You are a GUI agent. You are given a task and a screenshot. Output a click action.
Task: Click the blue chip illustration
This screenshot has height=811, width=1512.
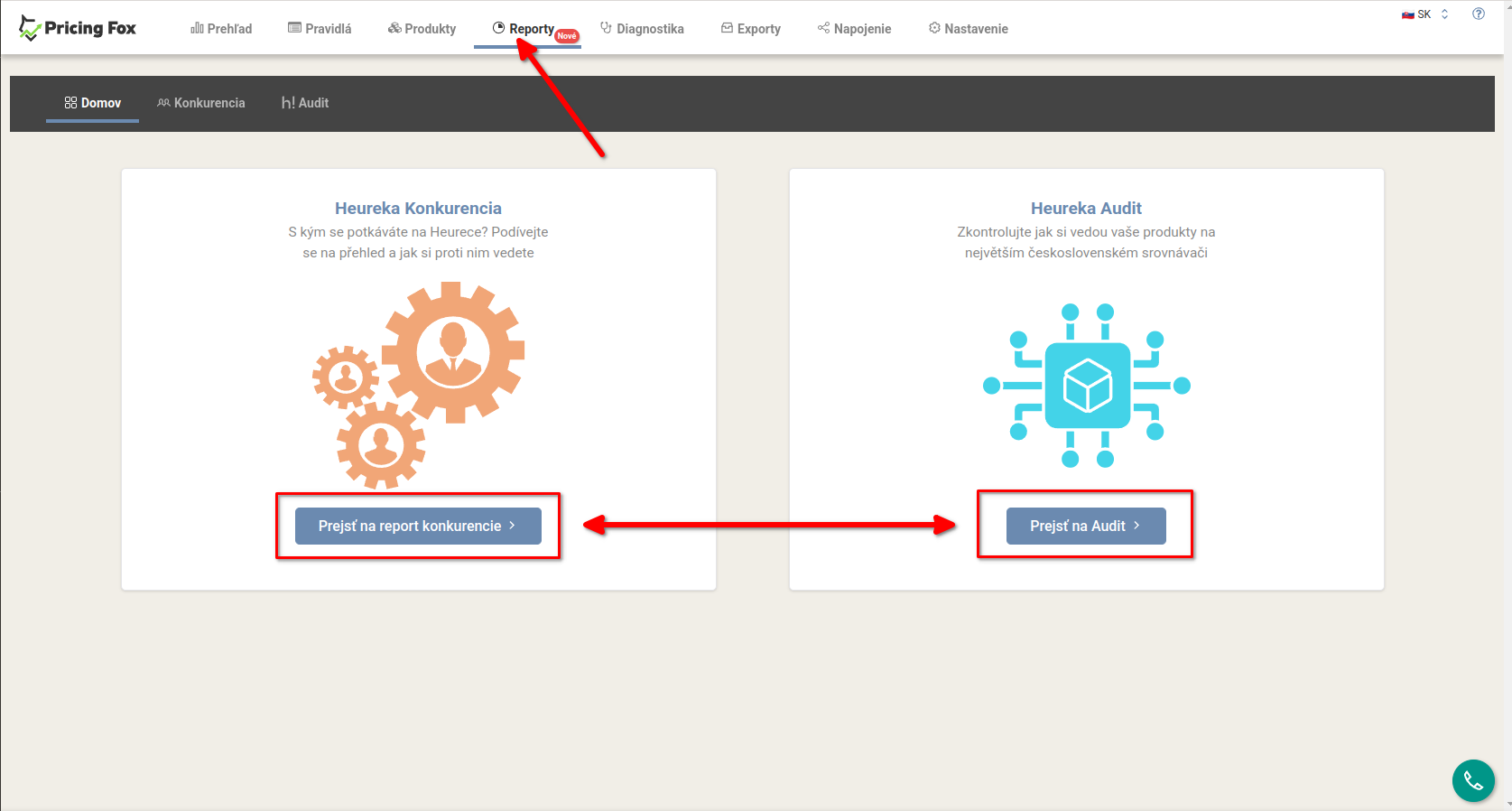coord(1087,386)
